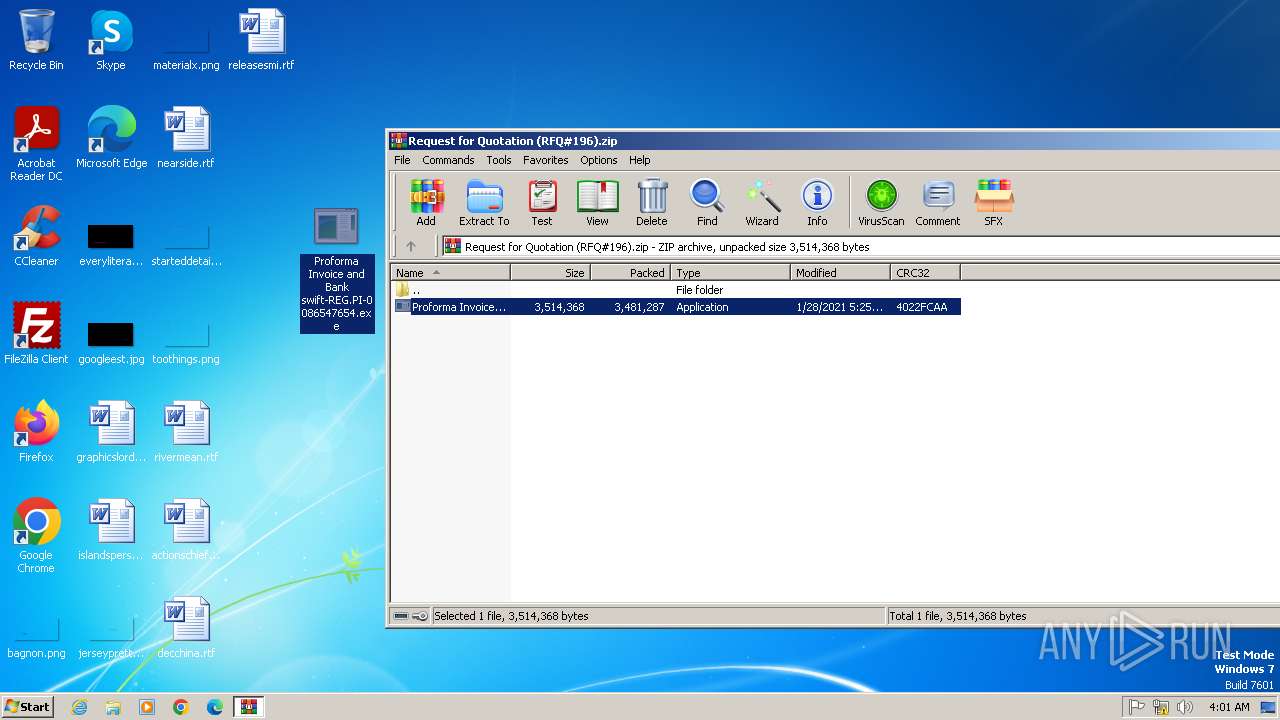Sort files by Size column
The height and width of the screenshot is (720, 1280).
point(551,272)
